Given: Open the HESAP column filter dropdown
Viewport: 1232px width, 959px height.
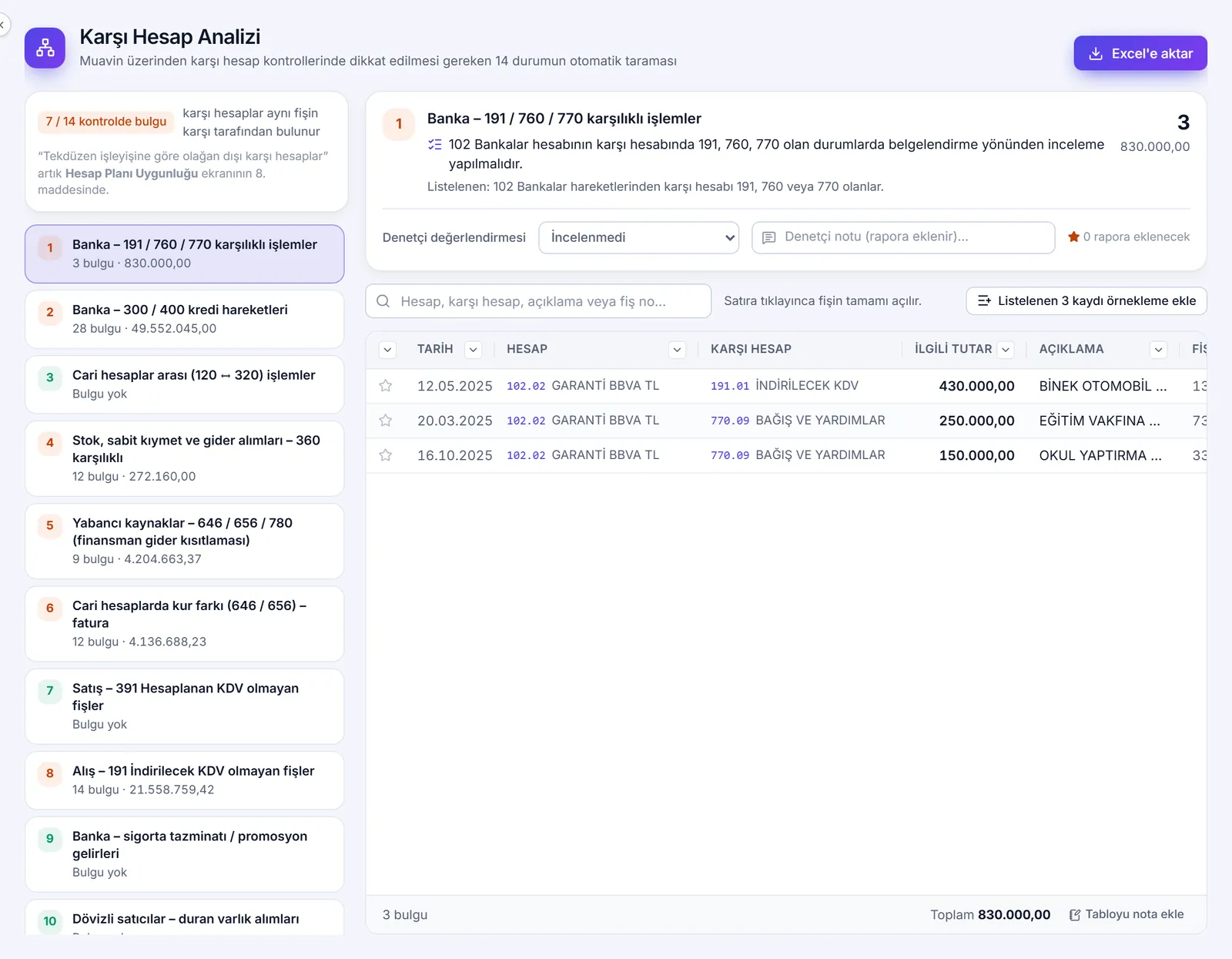Looking at the screenshot, I should (678, 350).
